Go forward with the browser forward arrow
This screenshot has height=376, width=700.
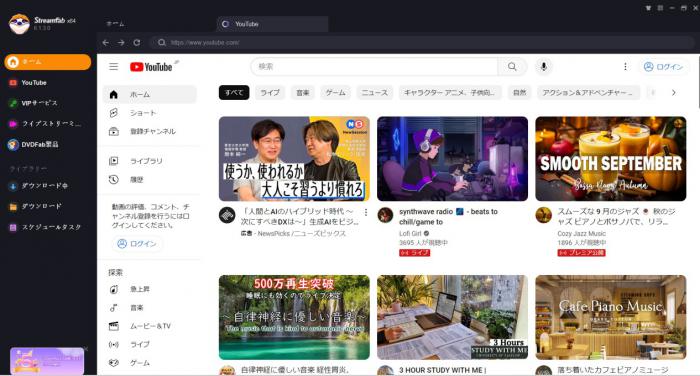(x=121, y=42)
